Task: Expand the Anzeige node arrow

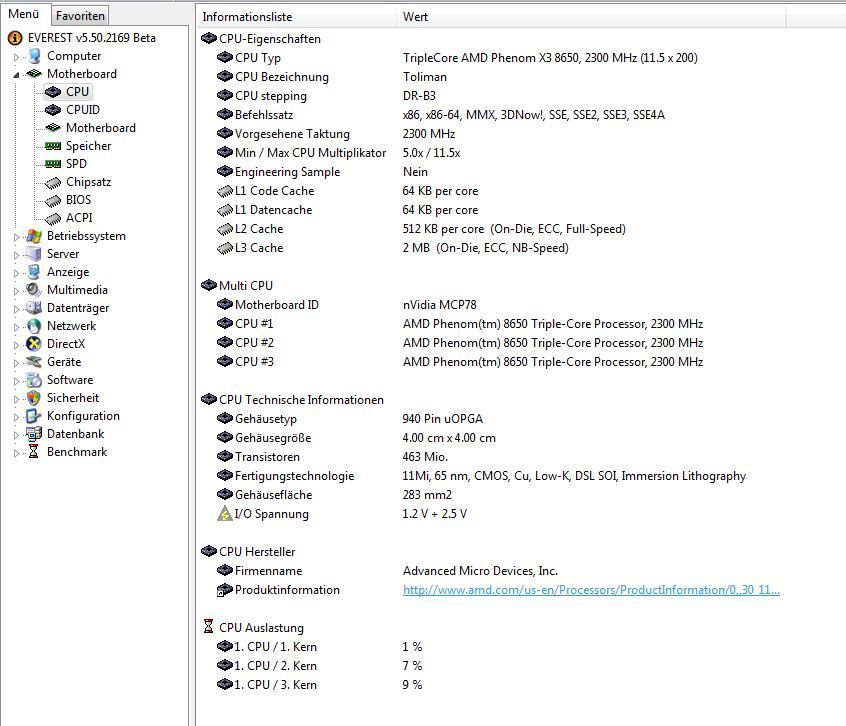Action: 16,273
